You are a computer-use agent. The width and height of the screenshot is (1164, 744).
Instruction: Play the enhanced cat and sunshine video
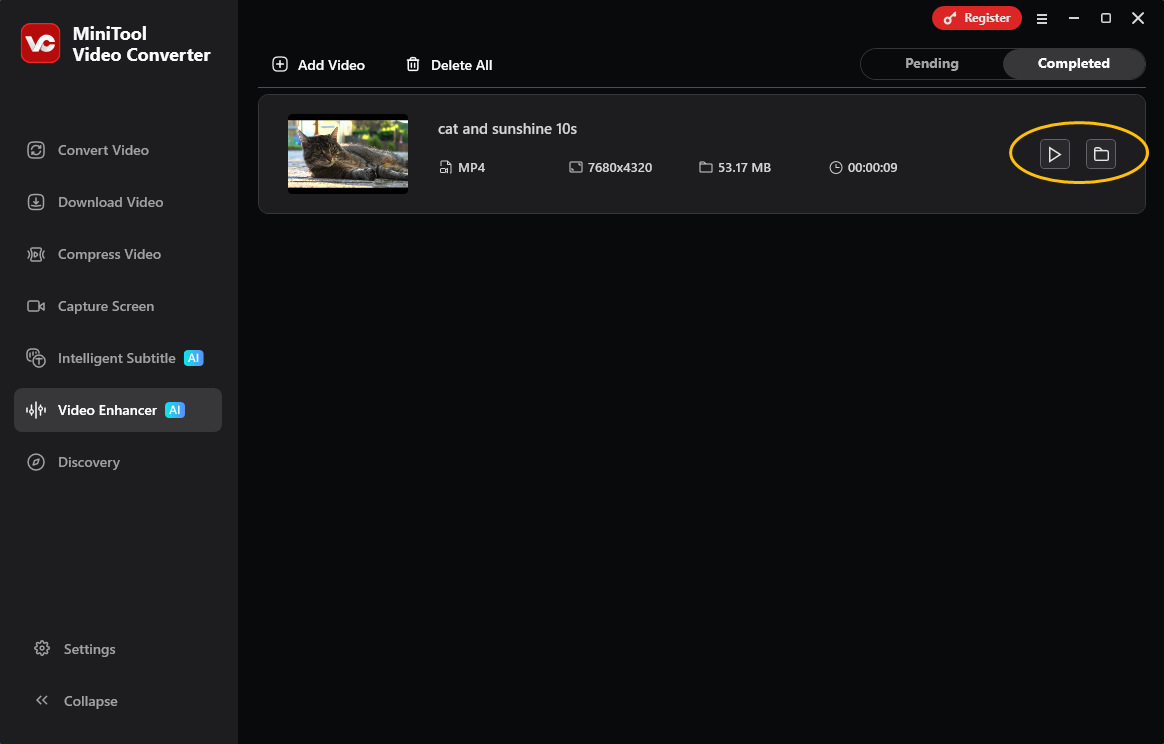[1054, 154]
